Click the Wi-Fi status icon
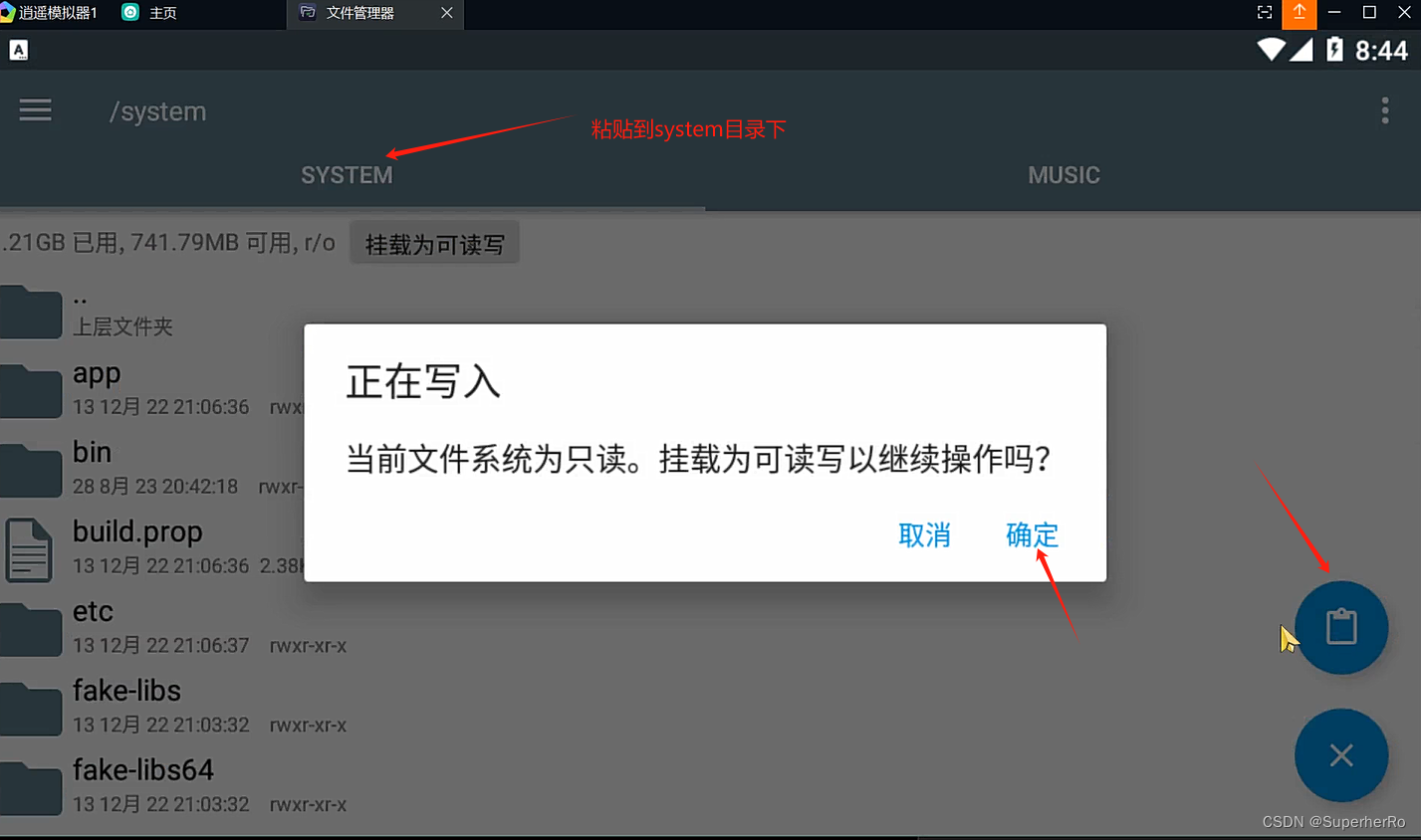Image resolution: width=1421 pixels, height=840 pixels. (1271, 50)
